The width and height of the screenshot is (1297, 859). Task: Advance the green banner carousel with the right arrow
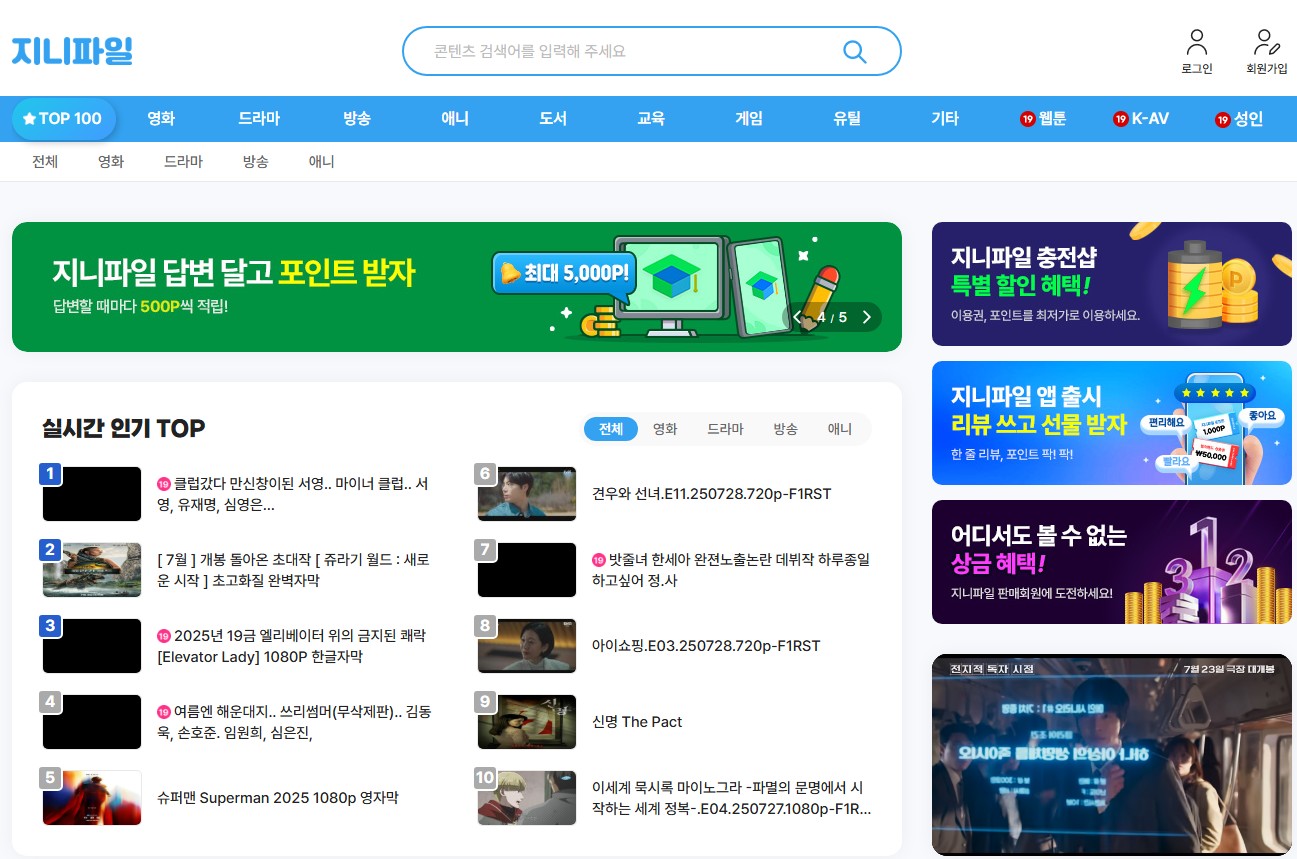(x=867, y=316)
